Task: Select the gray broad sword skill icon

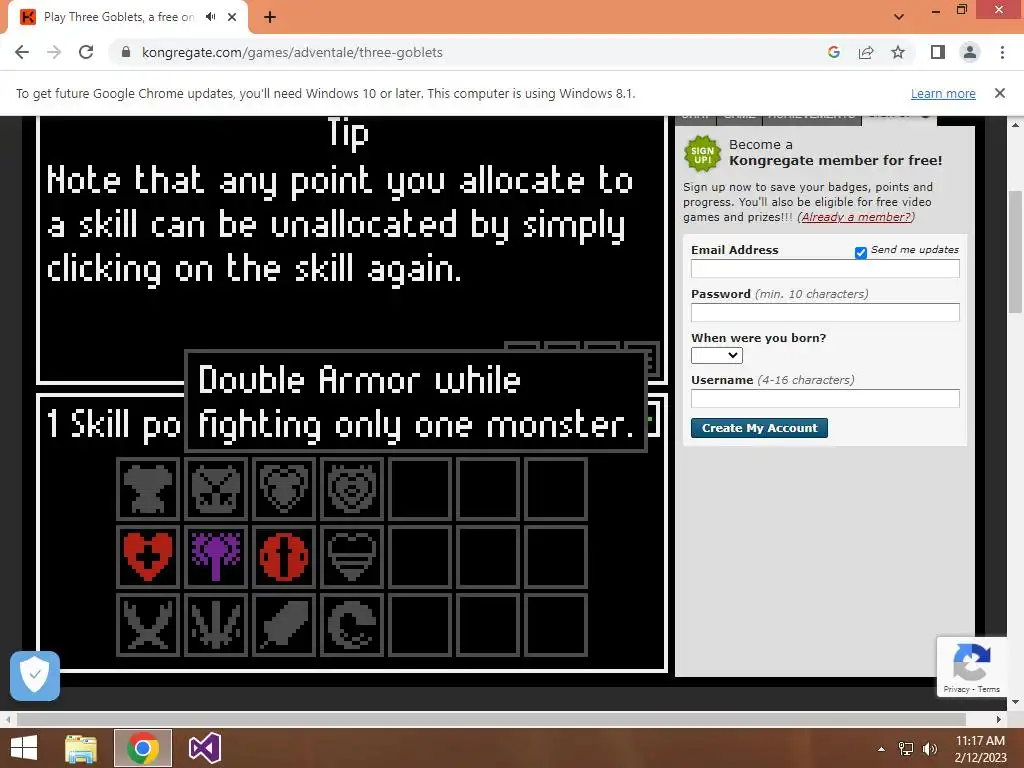Action: point(284,625)
